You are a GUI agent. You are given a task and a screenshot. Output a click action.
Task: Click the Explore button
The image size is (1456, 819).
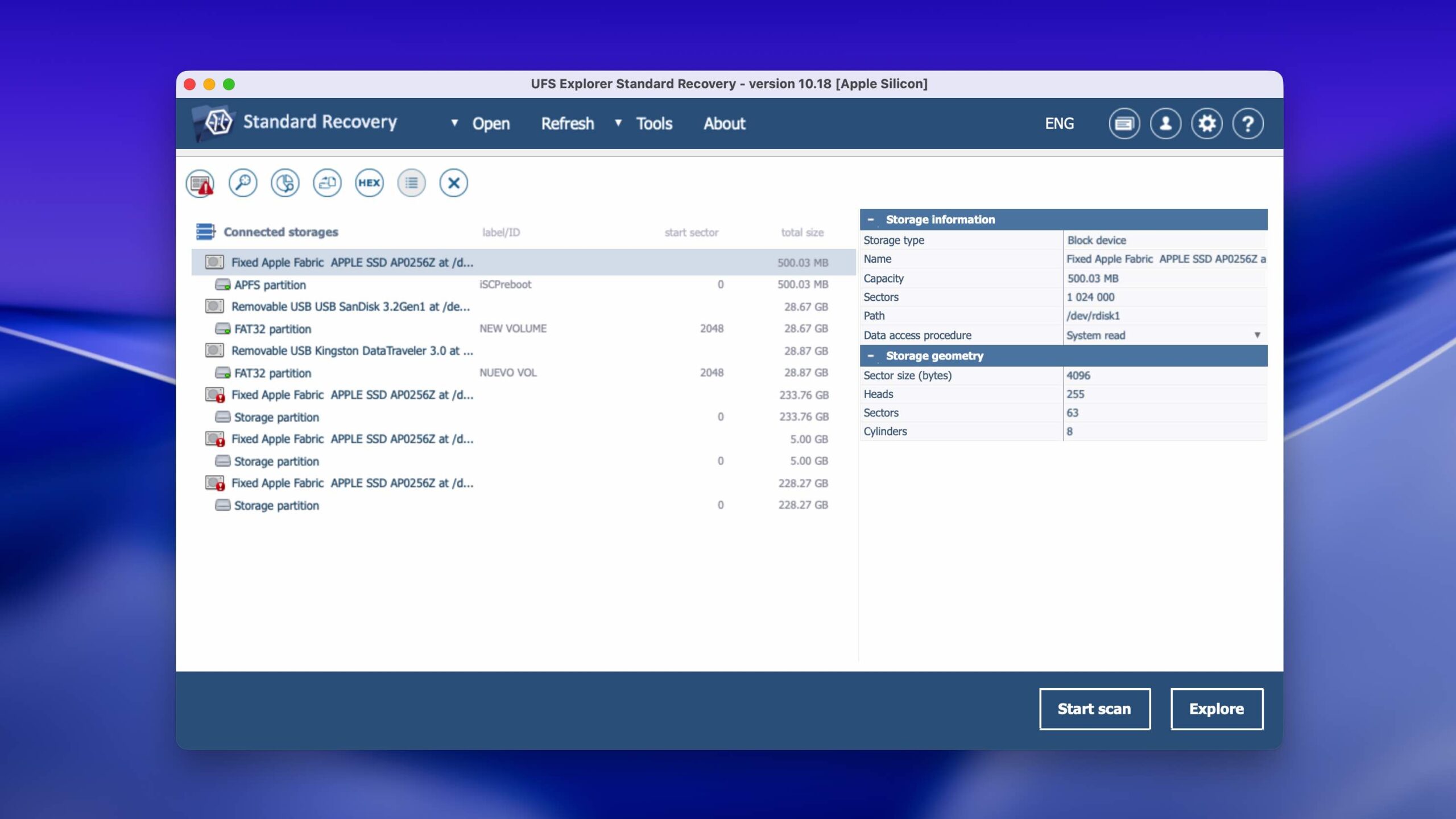(1217, 709)
